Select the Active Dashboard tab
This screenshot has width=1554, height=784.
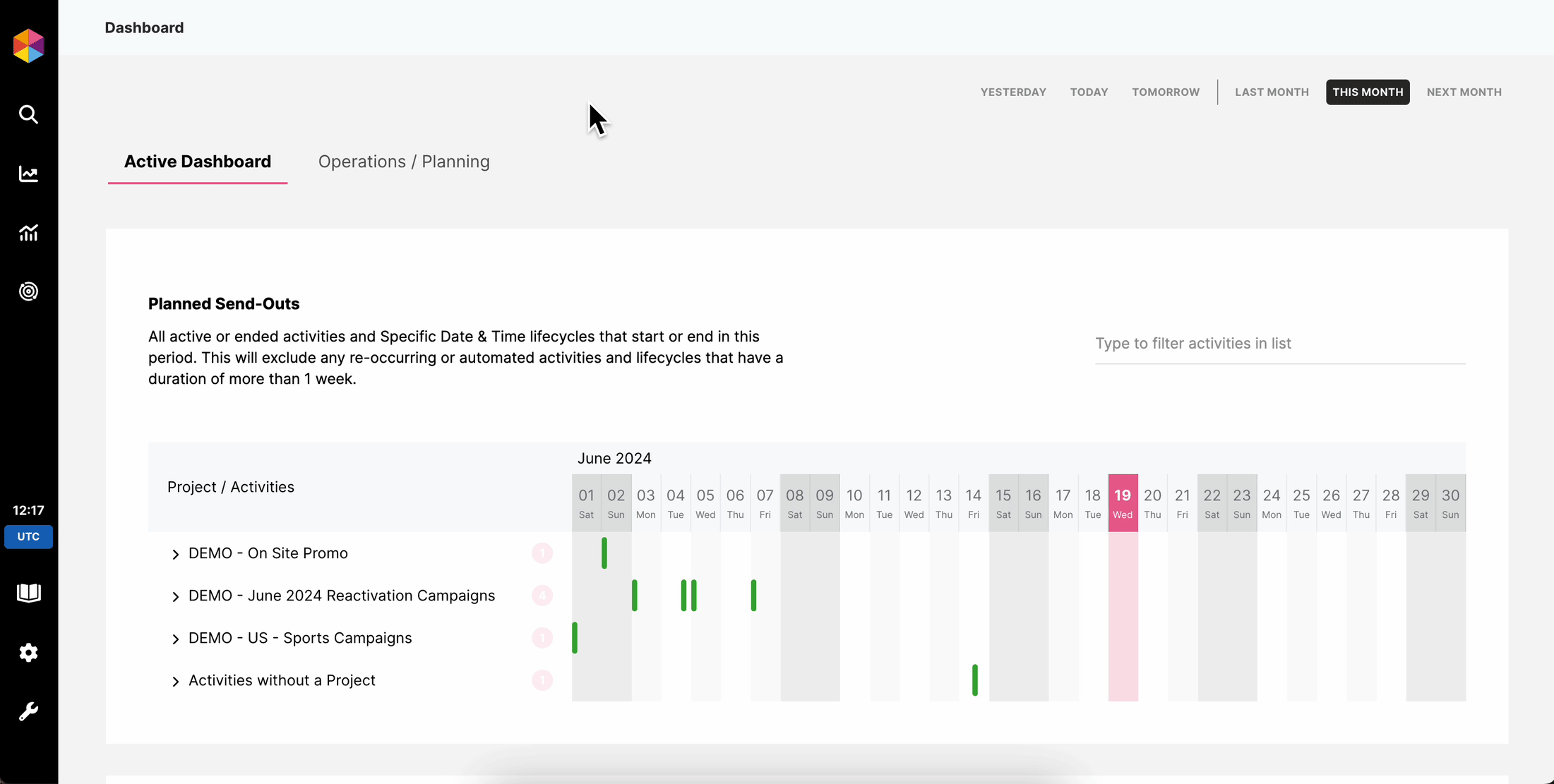(x=197, y=162)
